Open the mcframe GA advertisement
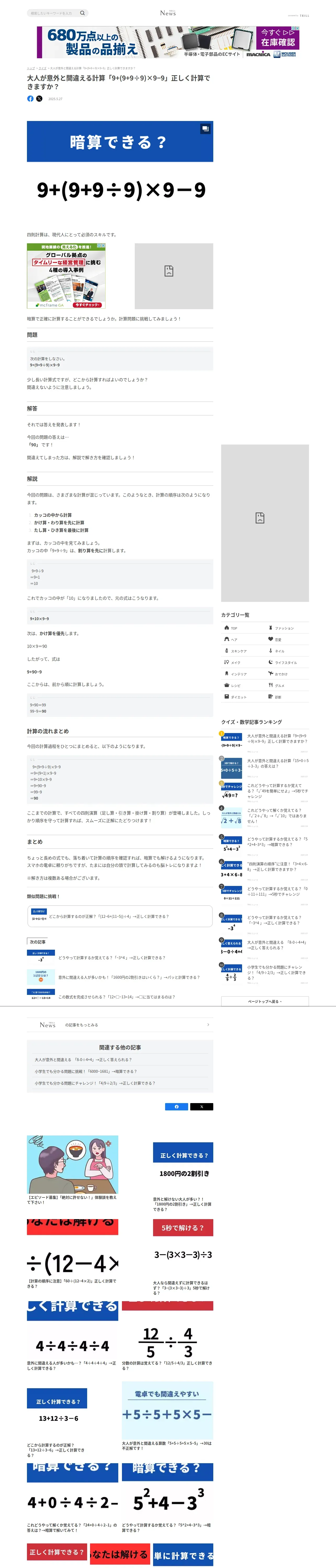This screenshot has height=1568, width=336. [x=66, y=276]
